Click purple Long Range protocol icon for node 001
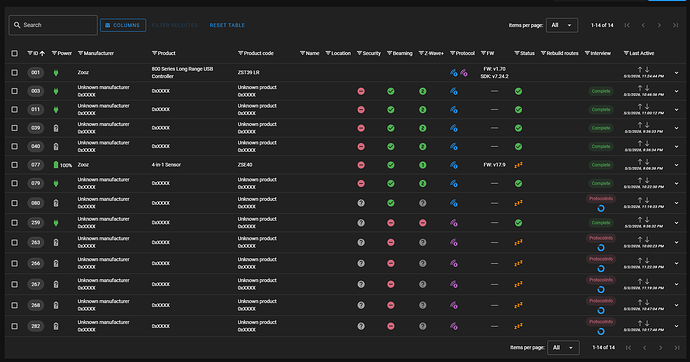 coord(464,73)
